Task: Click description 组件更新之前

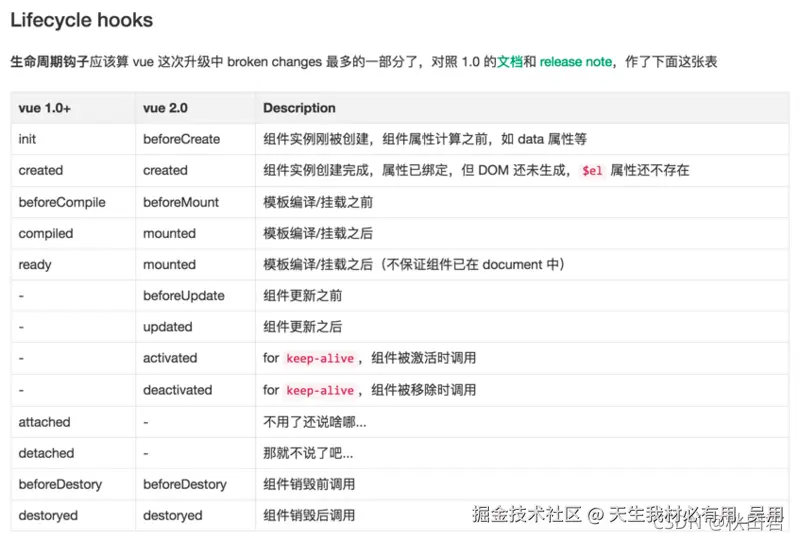Action: click(x=303, y=296)
